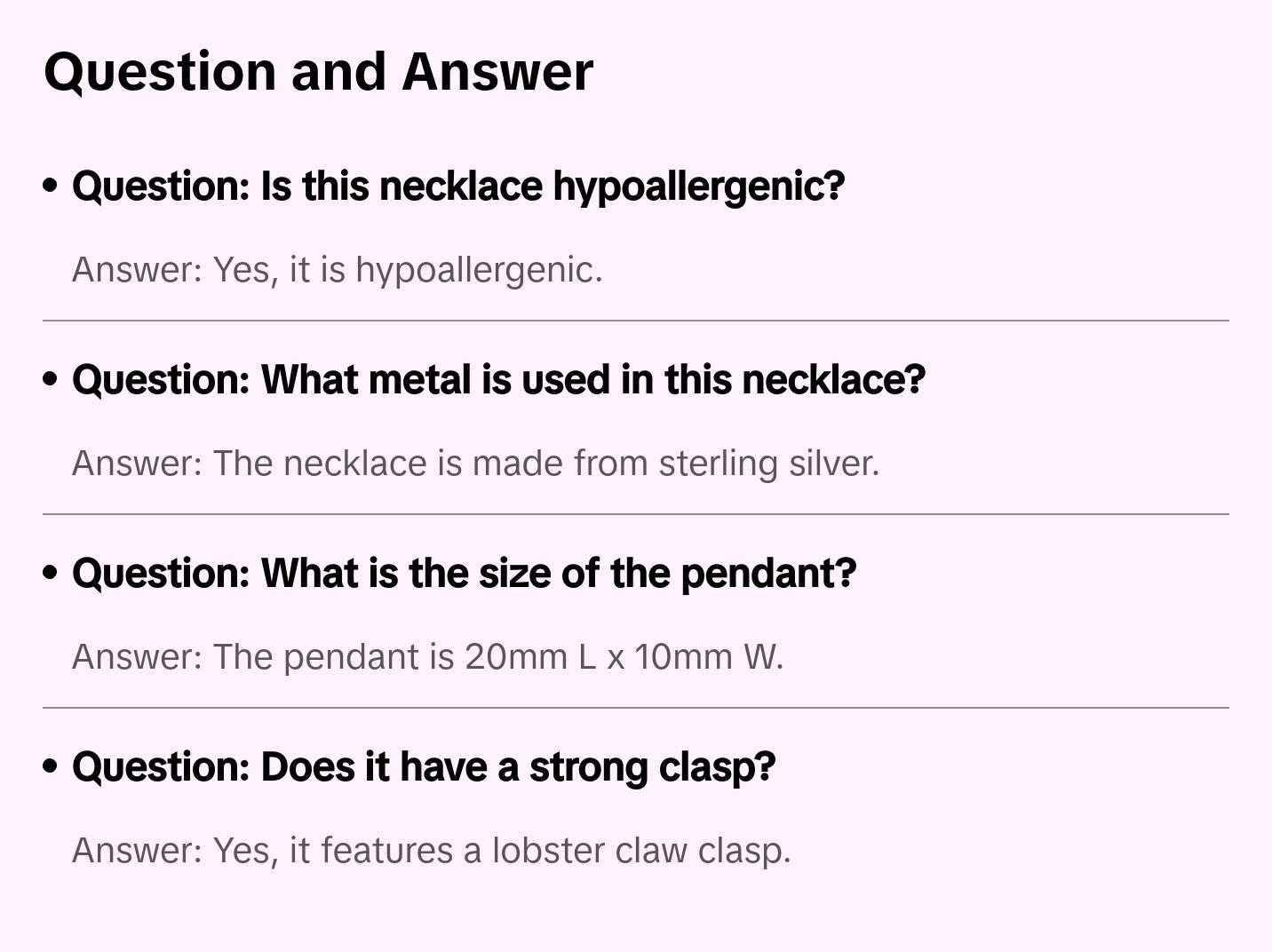Click the words "sterling silver" in the answer
The width and height of the screenshot is (1272, 952).
click(767, 464)
